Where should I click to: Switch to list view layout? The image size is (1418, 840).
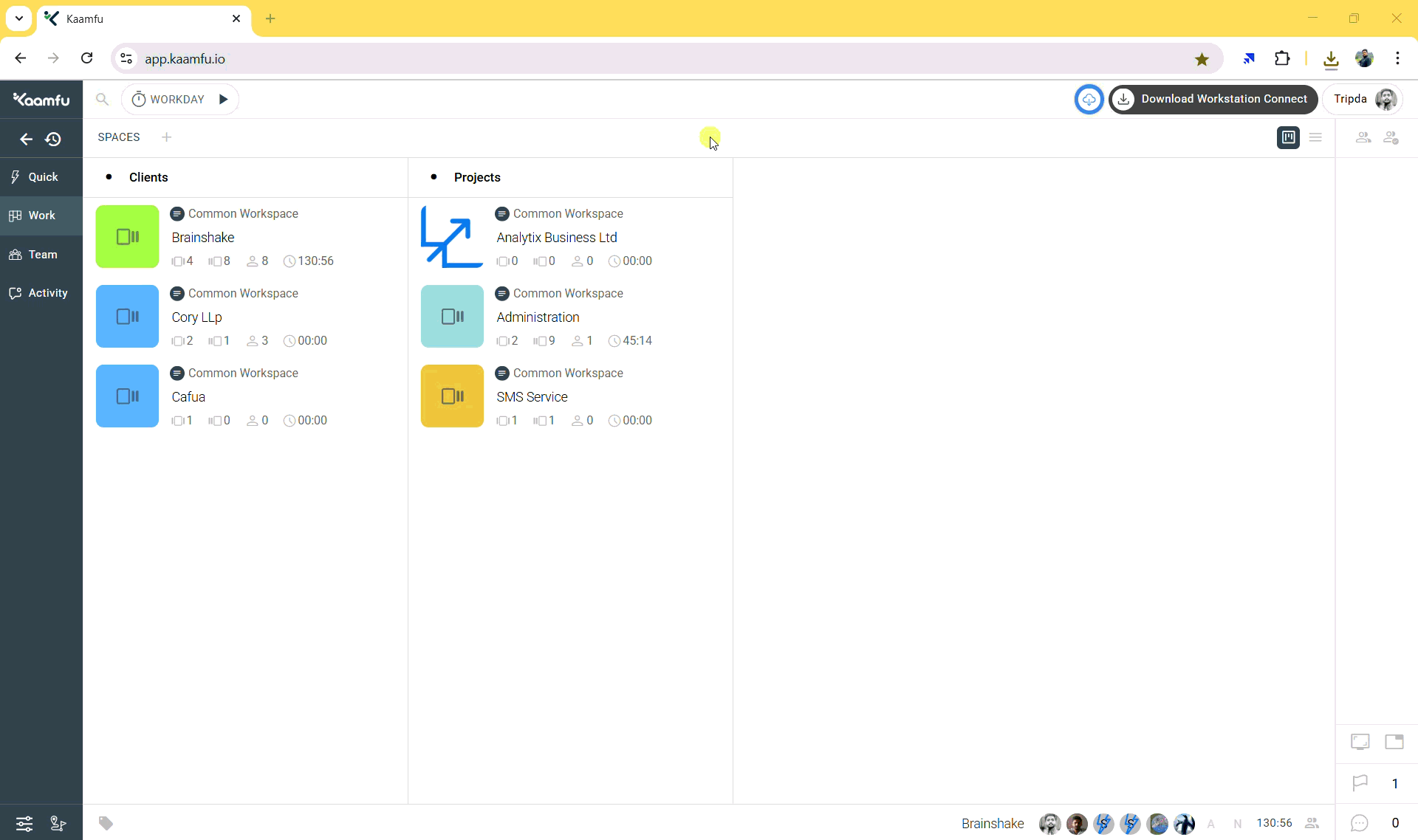[1315, 137]
